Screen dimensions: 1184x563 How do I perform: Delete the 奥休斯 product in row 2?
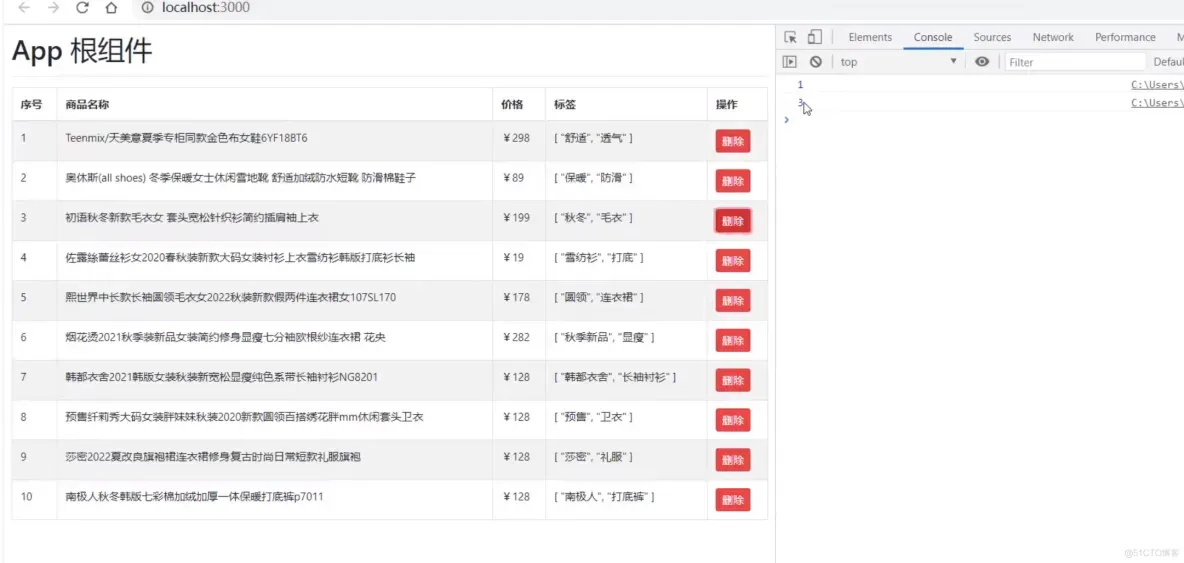tap(732, 181)
